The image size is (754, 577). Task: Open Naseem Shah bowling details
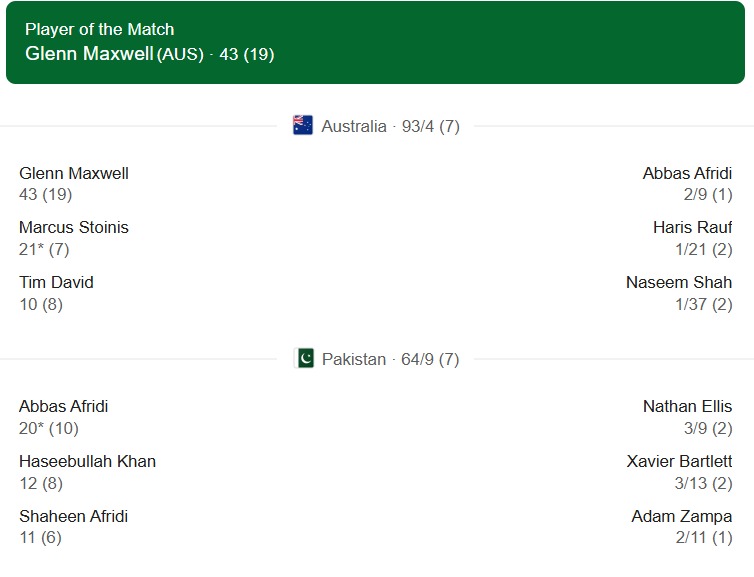coord(679,282)
